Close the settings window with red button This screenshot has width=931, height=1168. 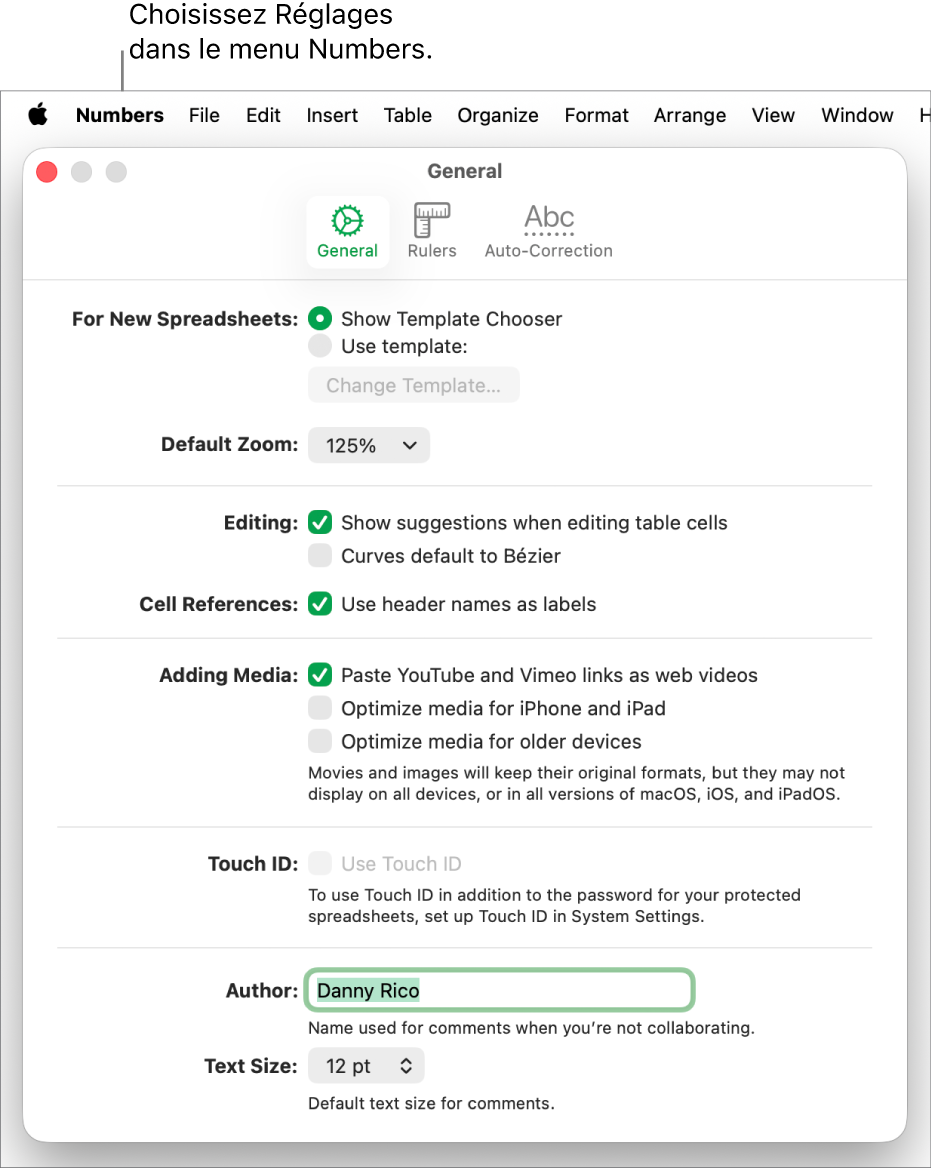pos(47,172)
